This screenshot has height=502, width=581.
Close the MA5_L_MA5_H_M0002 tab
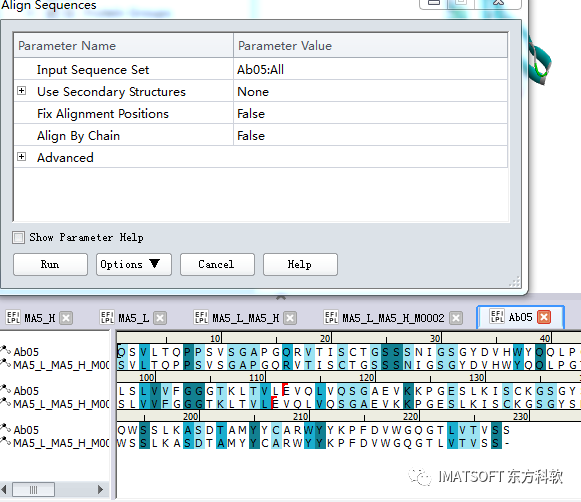tap(456, 318)
